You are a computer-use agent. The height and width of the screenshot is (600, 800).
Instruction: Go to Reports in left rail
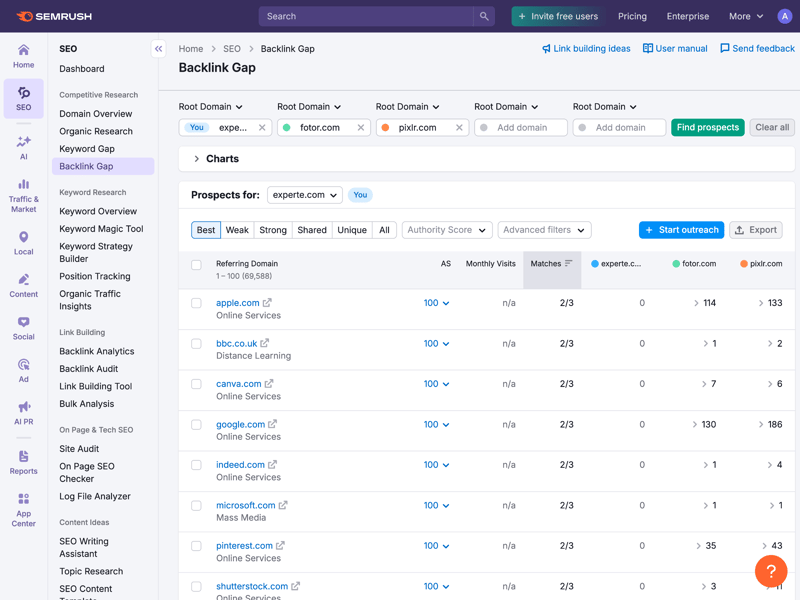[x=23, y=462]
